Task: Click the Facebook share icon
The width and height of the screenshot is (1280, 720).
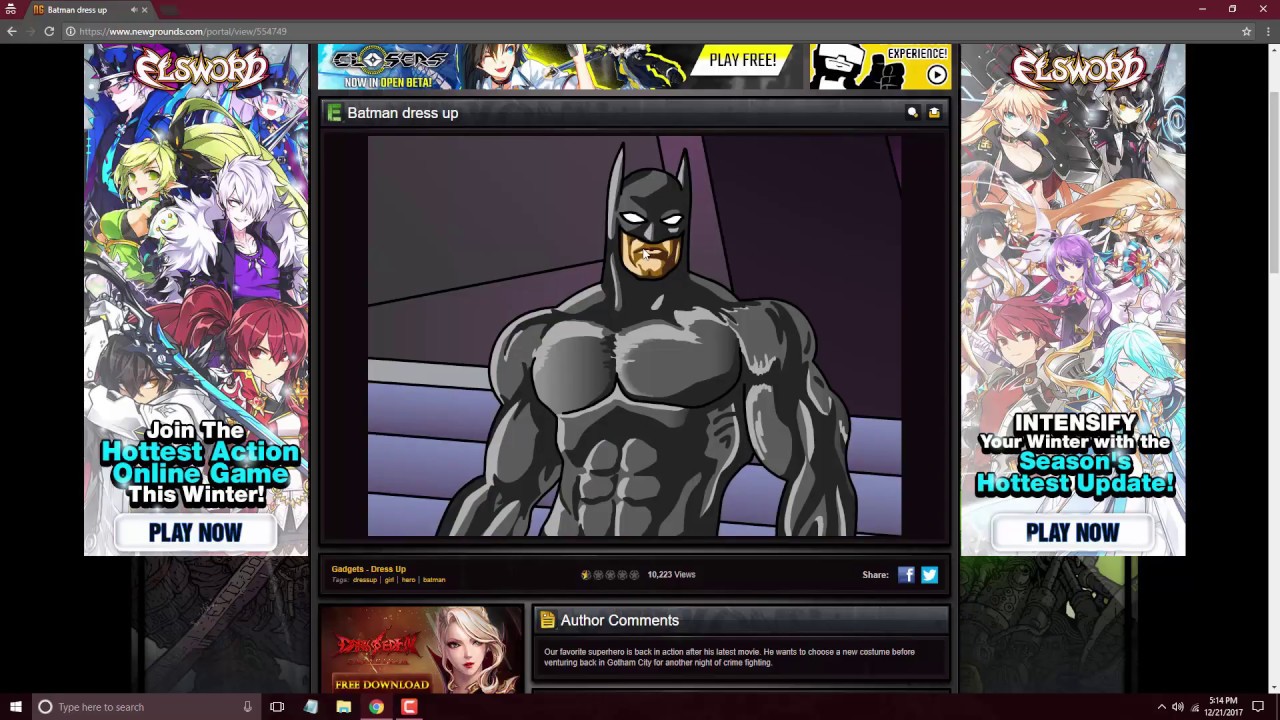Action: (x=906, y=575)
